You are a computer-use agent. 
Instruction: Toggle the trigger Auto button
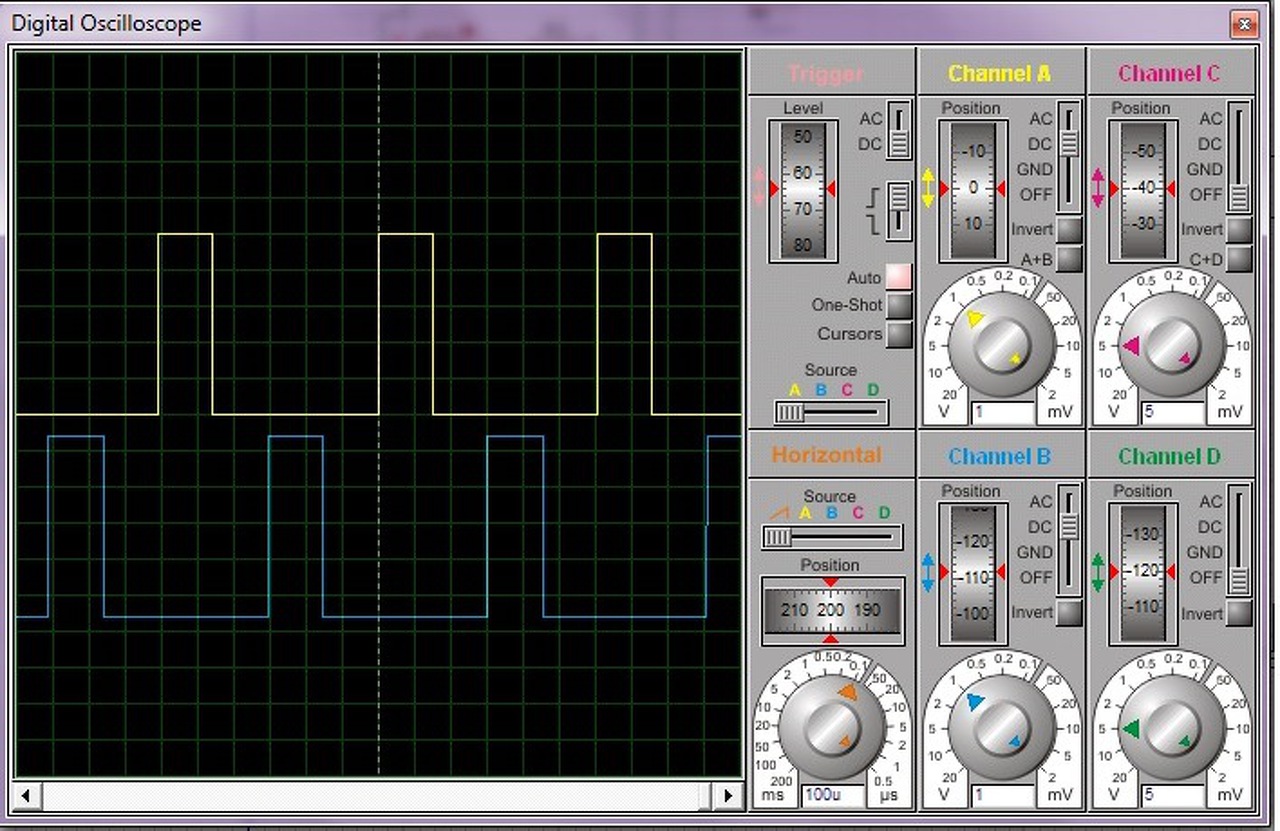click(898, 277)
